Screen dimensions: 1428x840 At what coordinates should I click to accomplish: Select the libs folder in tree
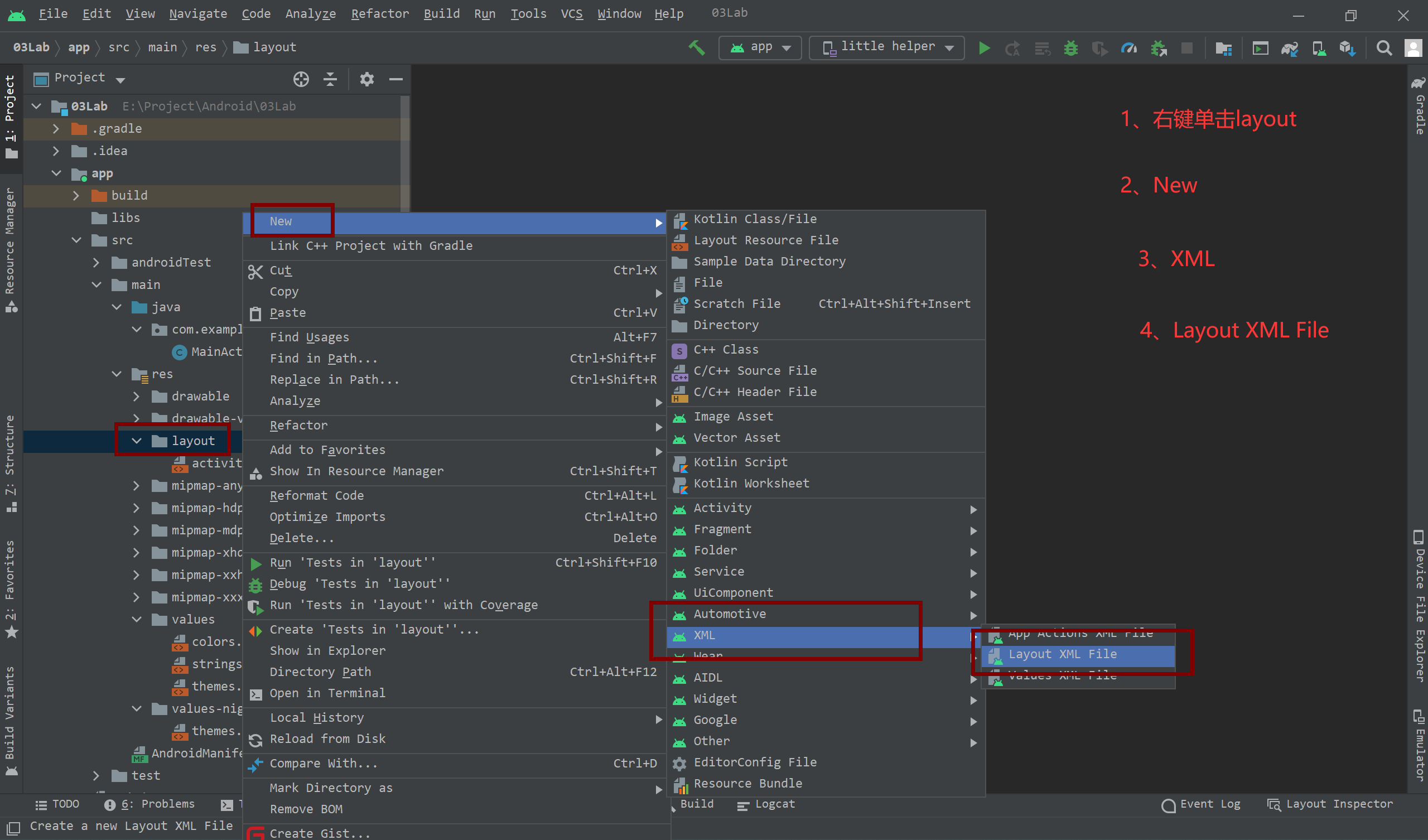point(115,218)
